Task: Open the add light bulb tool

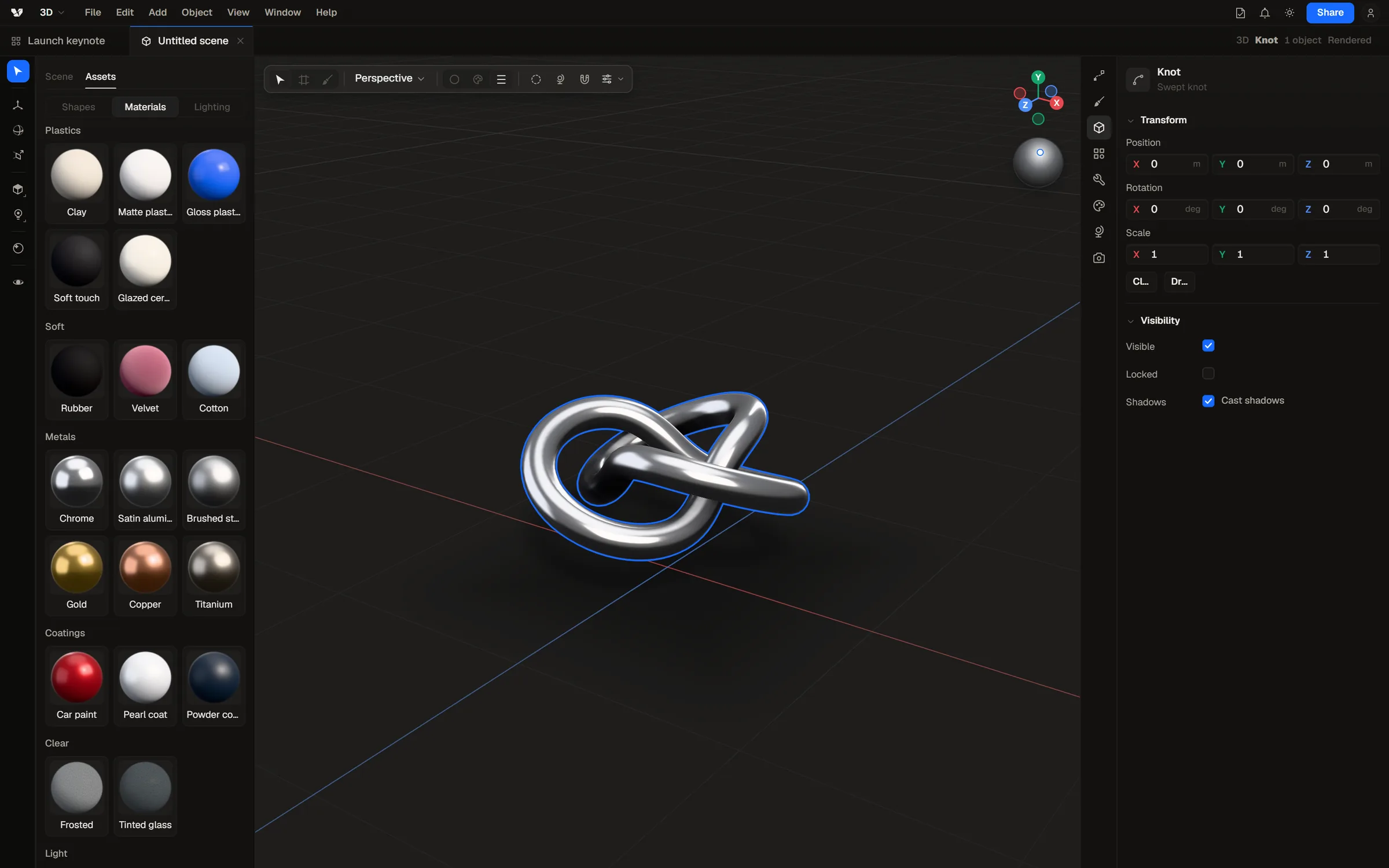Action: pyautogui.click(x=18, y=215)
